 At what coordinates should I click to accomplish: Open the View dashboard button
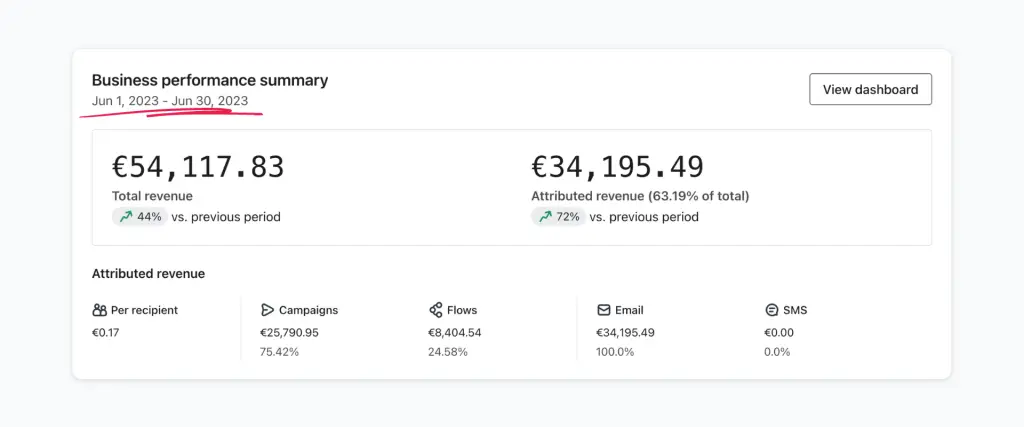[x=870, y=89]
